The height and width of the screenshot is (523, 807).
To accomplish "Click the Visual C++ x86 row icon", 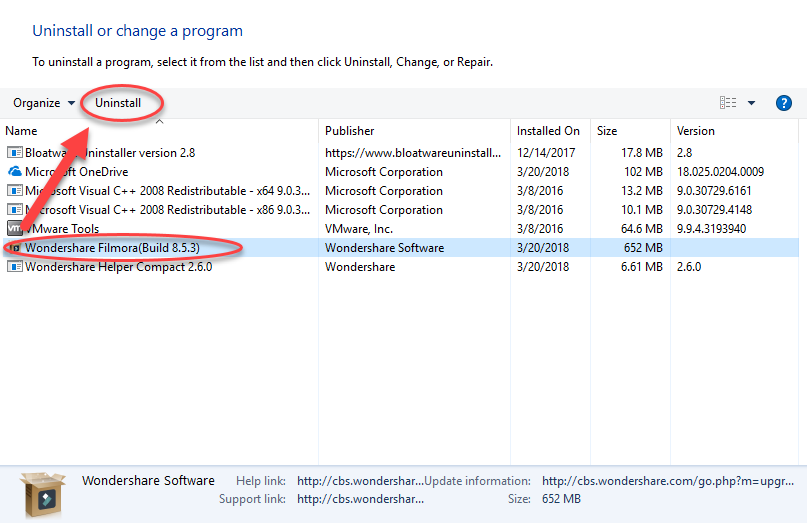I will pos(14,210).
